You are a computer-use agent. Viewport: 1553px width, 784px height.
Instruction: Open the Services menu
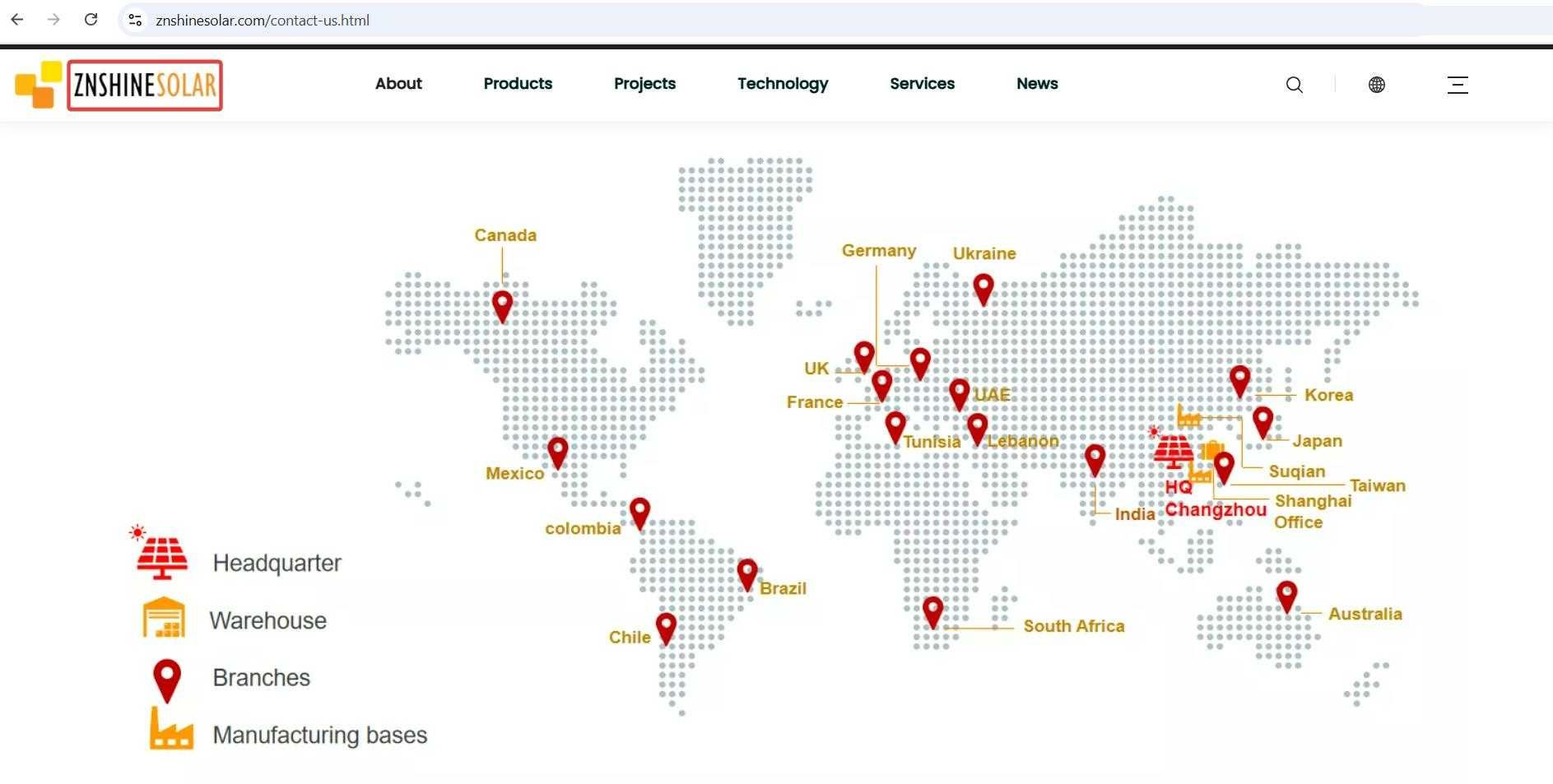click(x=922, y=84)
